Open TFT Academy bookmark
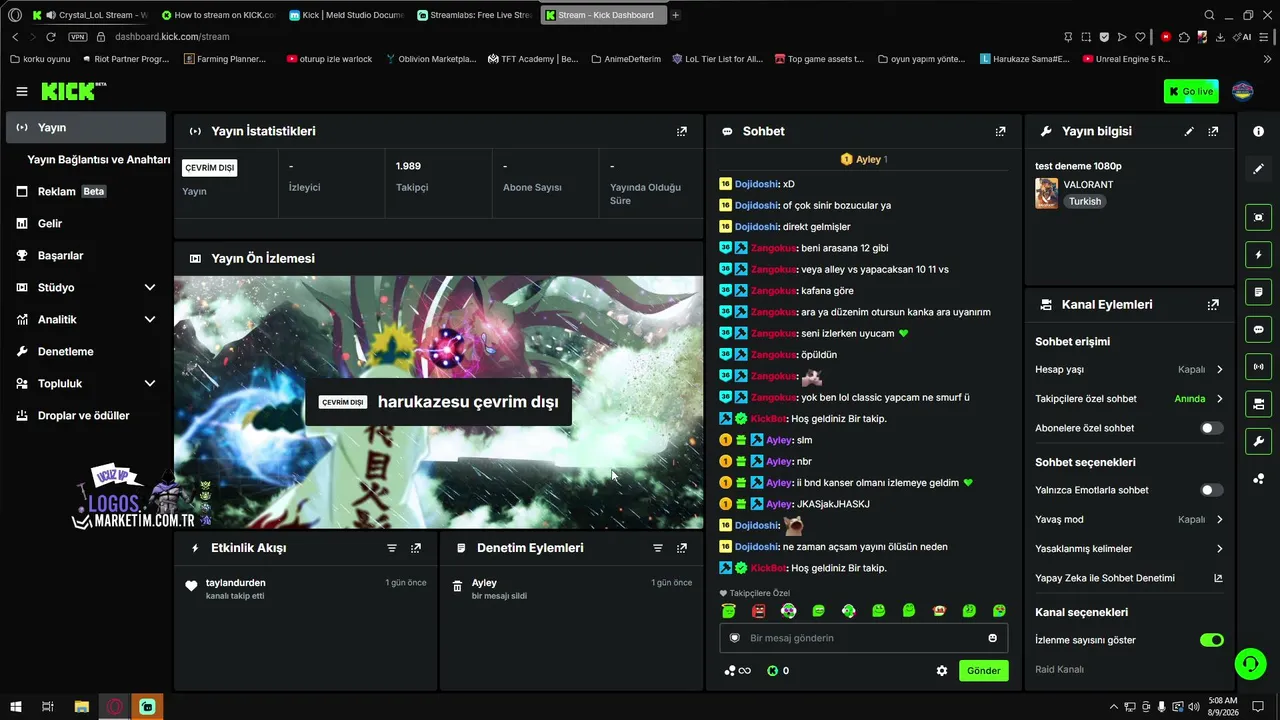This screenshot has width=1280, height=720. (533, 59)
